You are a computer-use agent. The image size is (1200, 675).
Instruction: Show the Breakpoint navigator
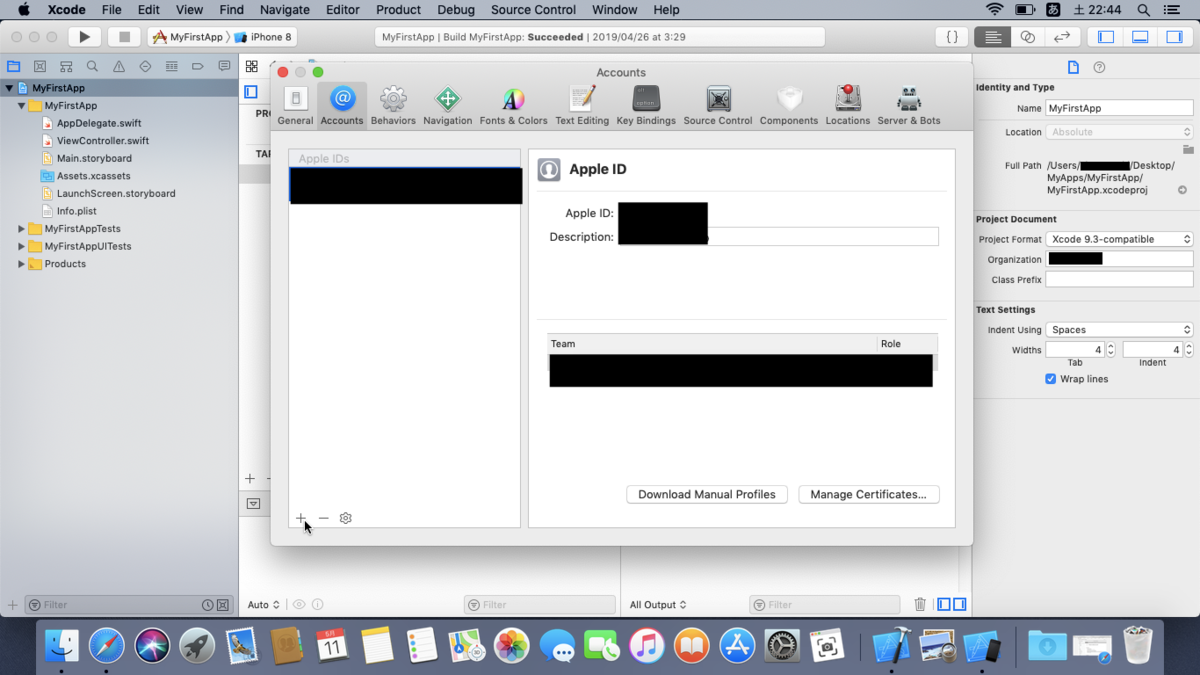[x=197, y=67]
